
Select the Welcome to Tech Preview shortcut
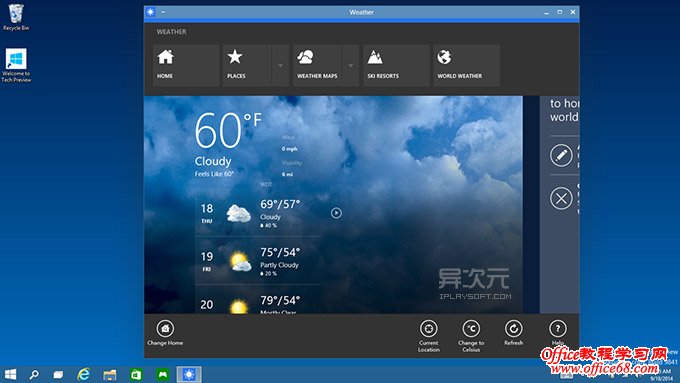(16, 65)
